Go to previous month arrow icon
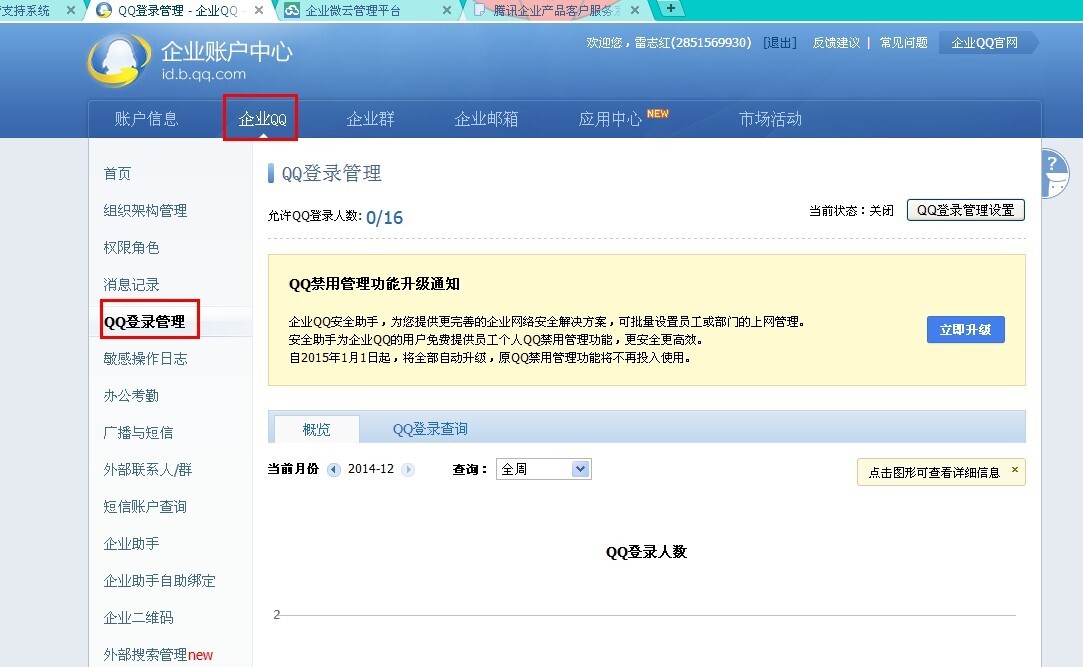This screenshot has width=1083, height=667. coord(334,470)
